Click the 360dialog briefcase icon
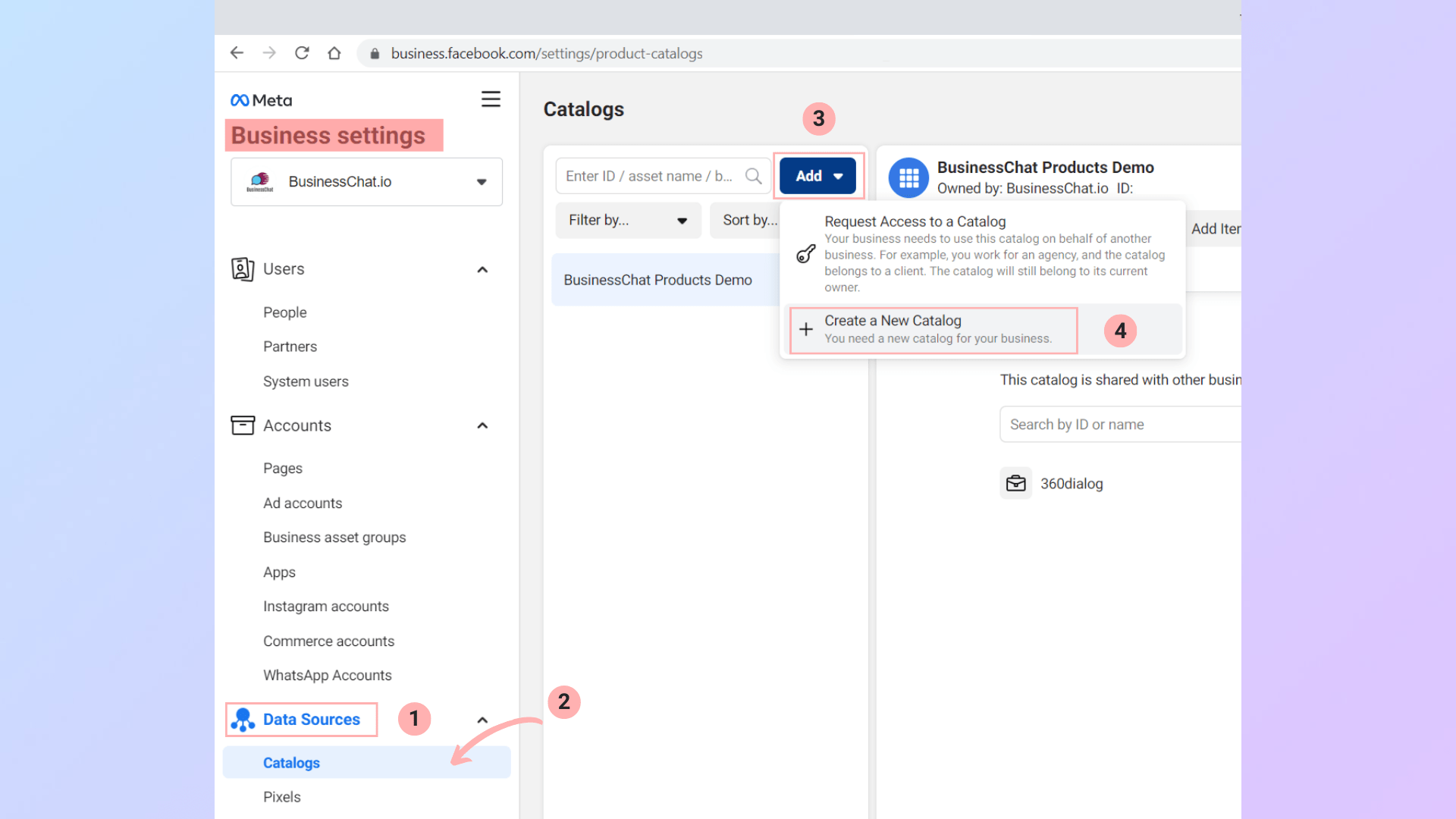The height and width of the screenshot is (819, 1456). (x=1015, y=483)
